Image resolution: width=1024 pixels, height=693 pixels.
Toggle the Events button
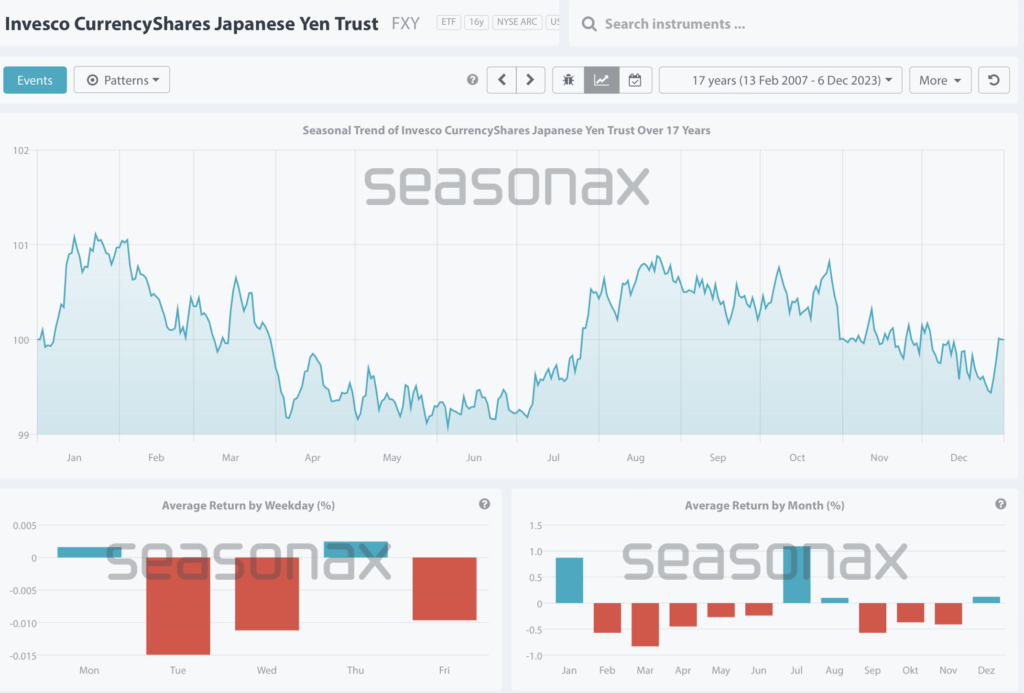(x=35, y=80)
